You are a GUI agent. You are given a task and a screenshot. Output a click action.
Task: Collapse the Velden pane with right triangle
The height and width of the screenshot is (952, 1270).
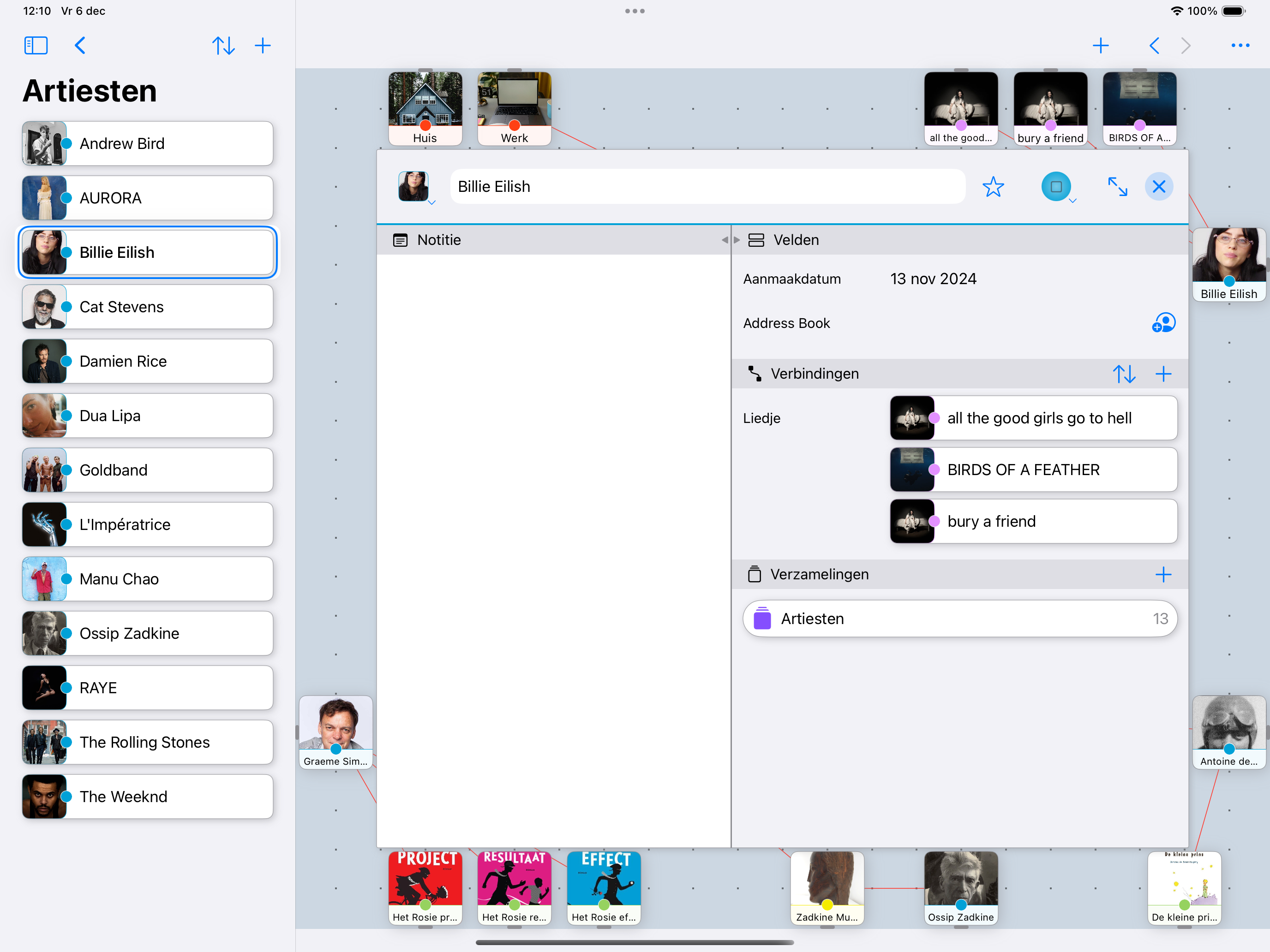pyautogui.click(x=737, y=240)
